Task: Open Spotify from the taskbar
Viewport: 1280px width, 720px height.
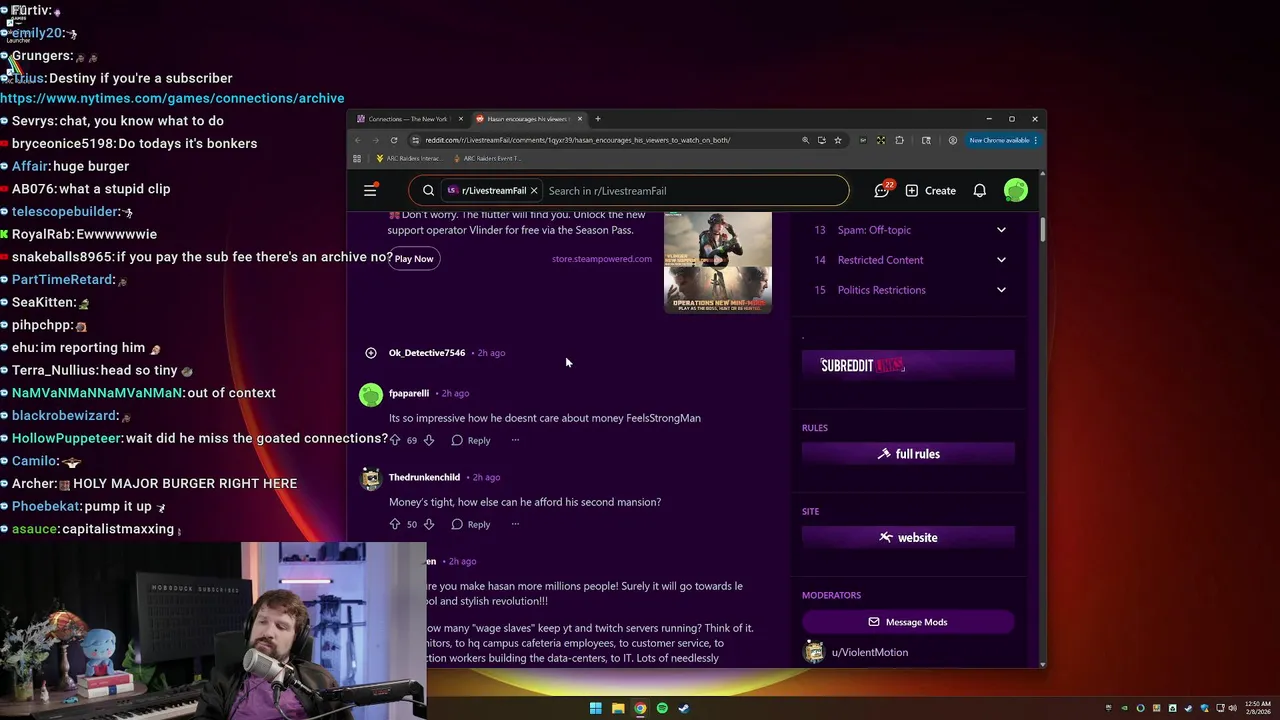Action: click(x=662, y=708)
